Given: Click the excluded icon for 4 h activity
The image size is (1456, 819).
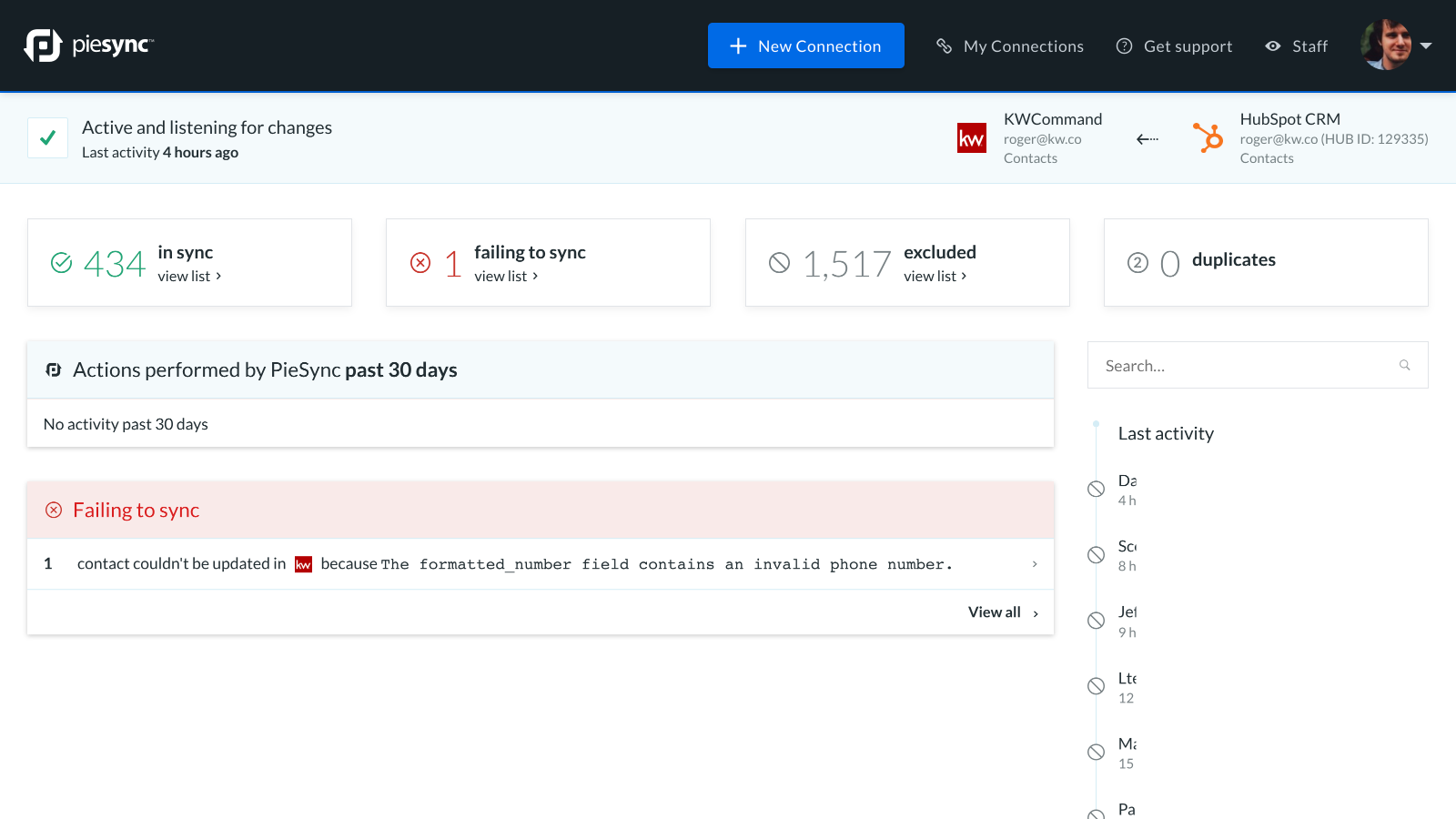Looking at the screenshot, I should click(x=1097, y=489).
